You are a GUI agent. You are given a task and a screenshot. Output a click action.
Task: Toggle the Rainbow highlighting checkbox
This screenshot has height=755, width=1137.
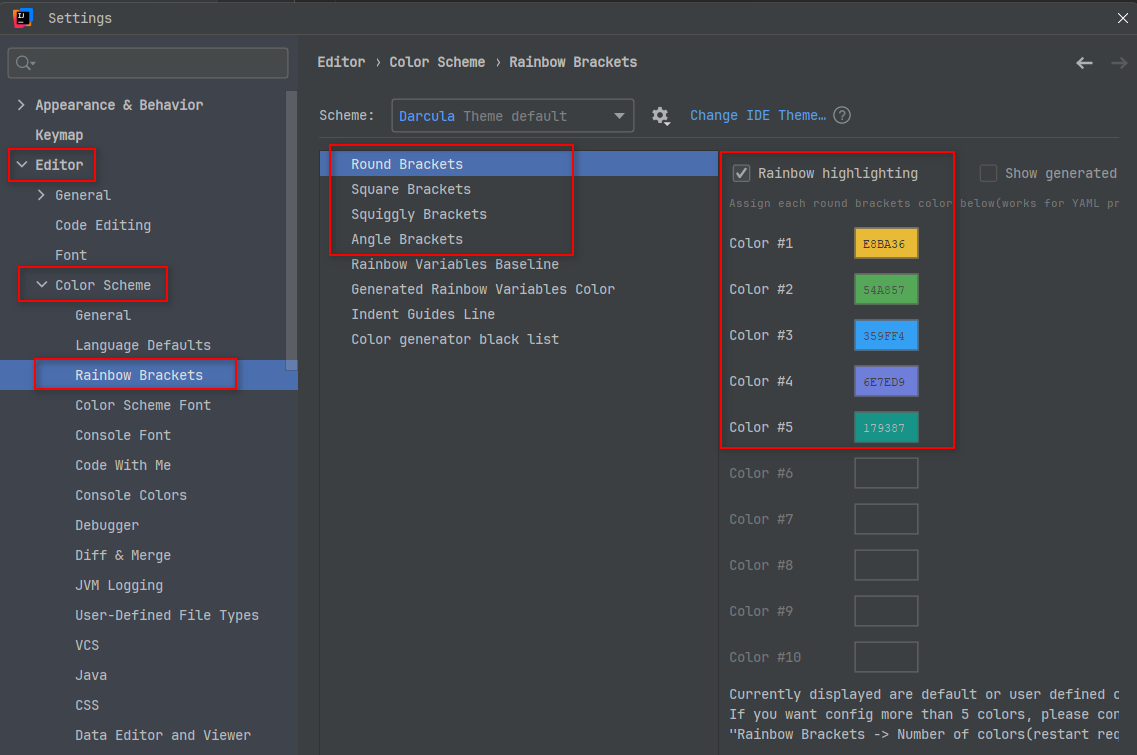741,173
